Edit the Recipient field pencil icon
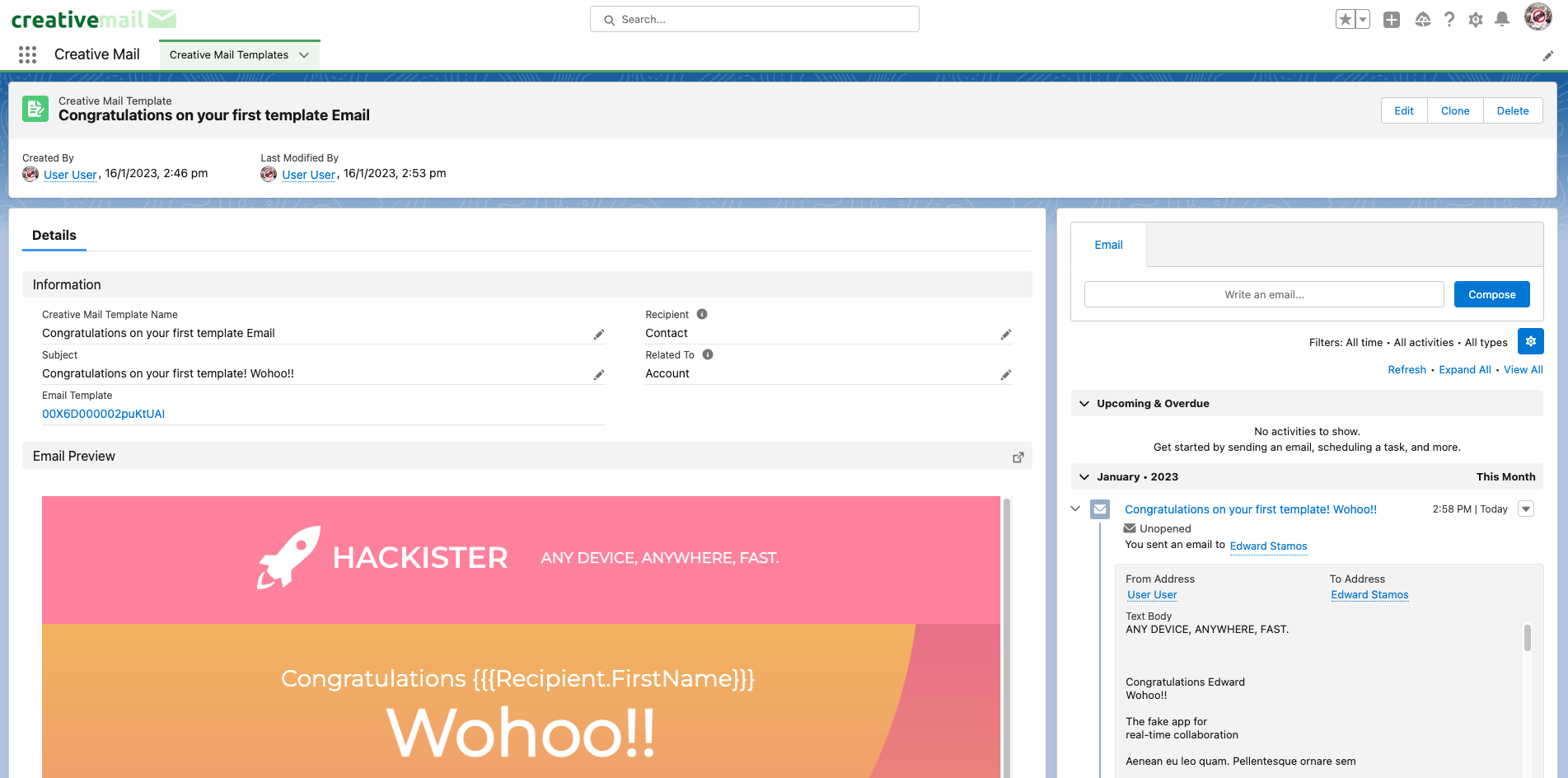This screenshot has height=778, width=1568. pos(1006,334)
